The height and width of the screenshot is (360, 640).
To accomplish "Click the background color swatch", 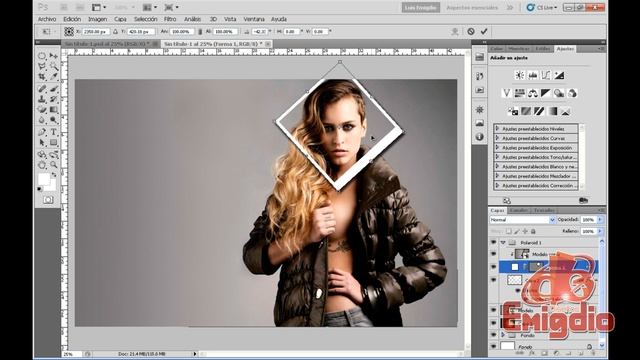I will pyautogui.click(x=51, y=186).
